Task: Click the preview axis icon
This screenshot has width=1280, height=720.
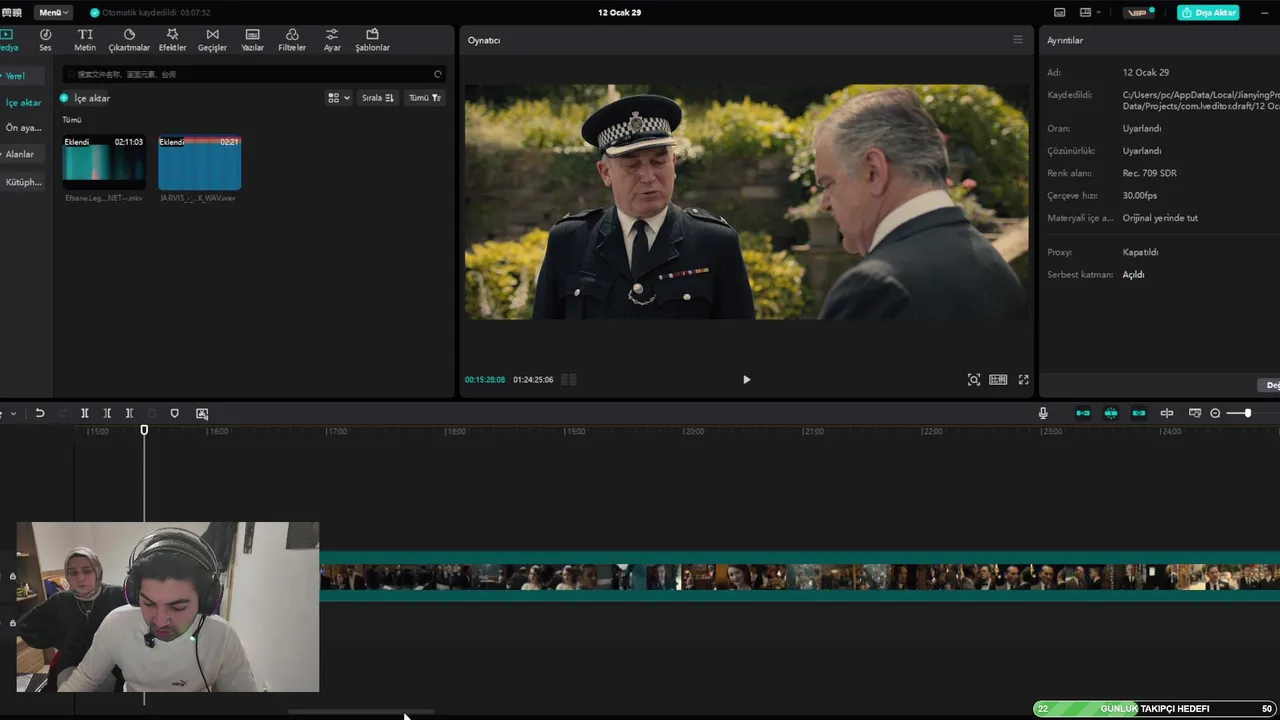Action: point(1167,413)
